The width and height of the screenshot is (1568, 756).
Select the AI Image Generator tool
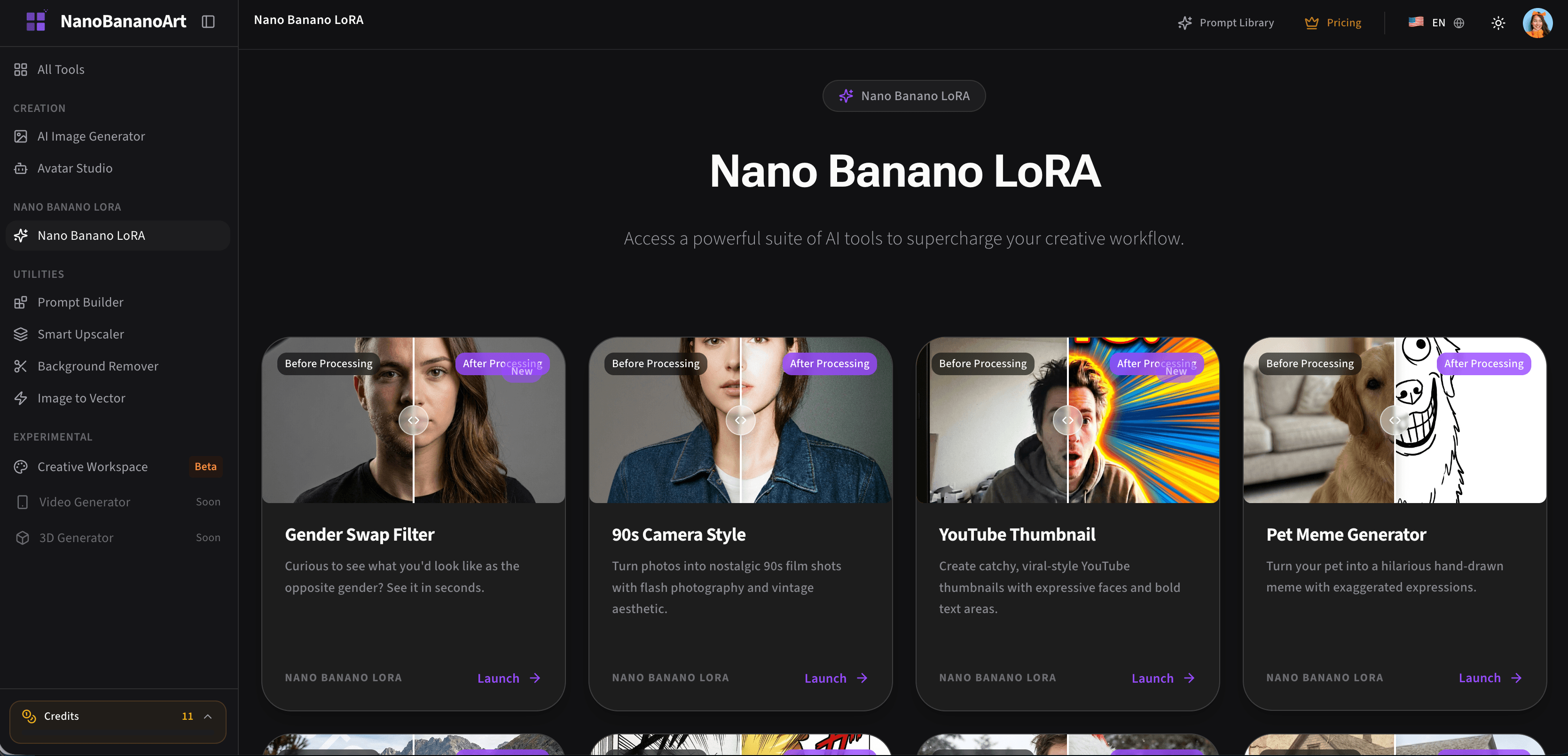tap(91, 136)
